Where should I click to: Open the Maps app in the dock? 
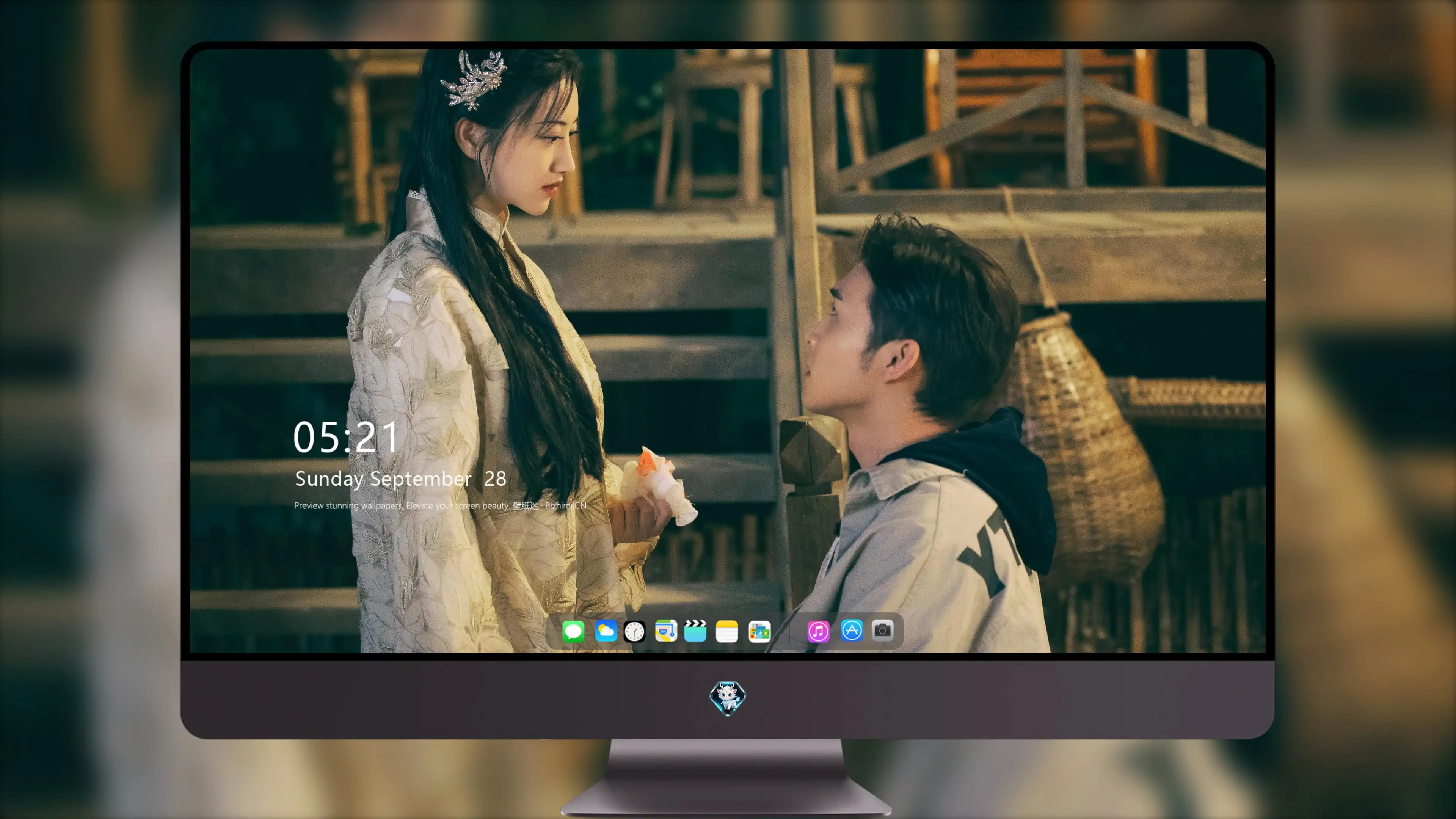click(666, 631)
